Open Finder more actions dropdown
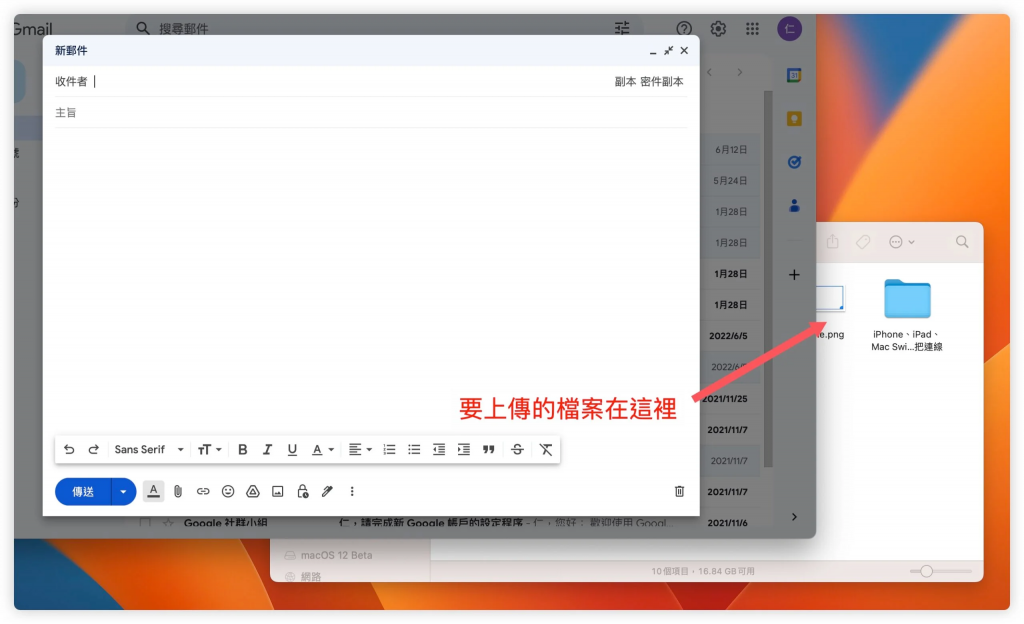 click(902, 242)
